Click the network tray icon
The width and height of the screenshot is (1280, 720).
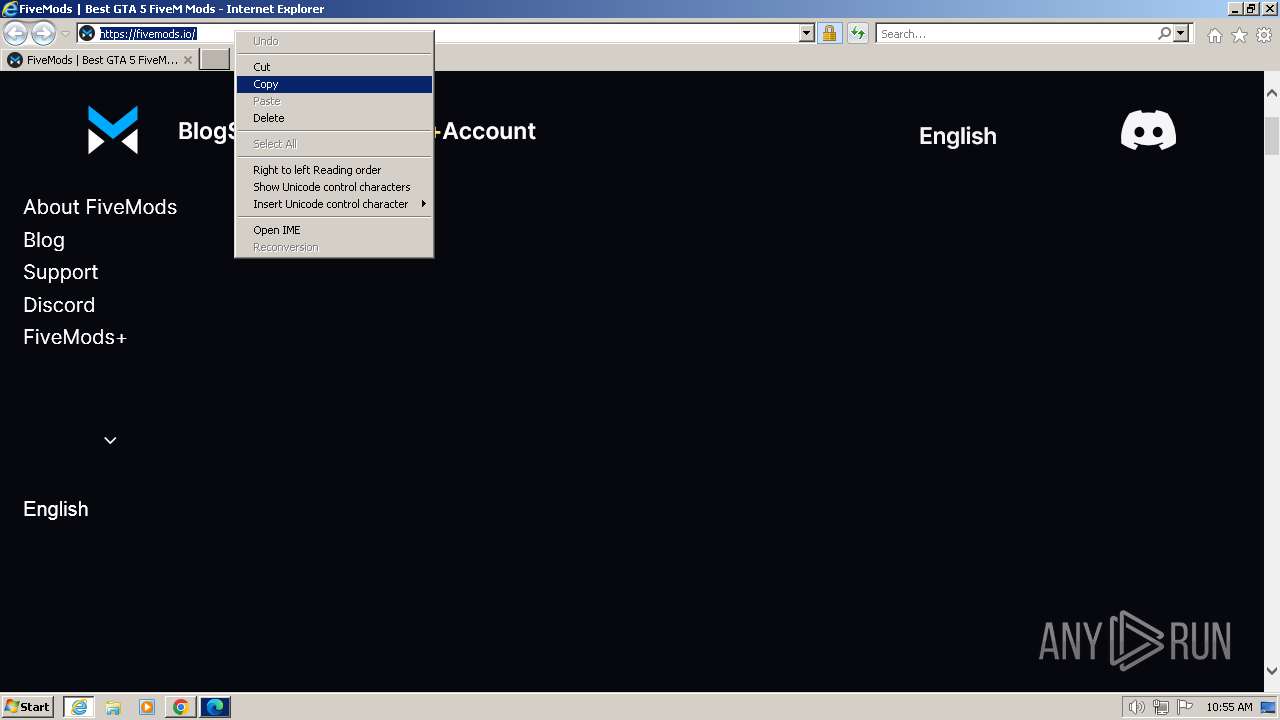1161,707
